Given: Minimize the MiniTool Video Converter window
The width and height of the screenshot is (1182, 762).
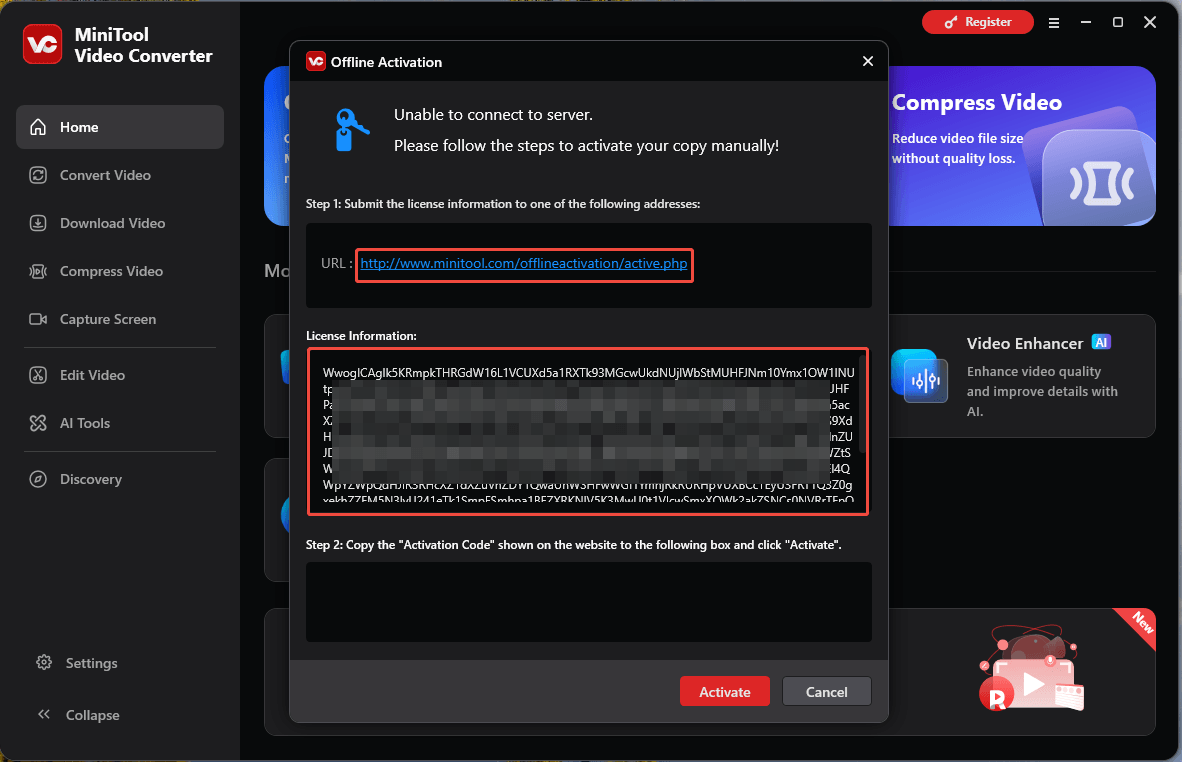Looking at the screenshot, I should click(x=1086, y=23).
